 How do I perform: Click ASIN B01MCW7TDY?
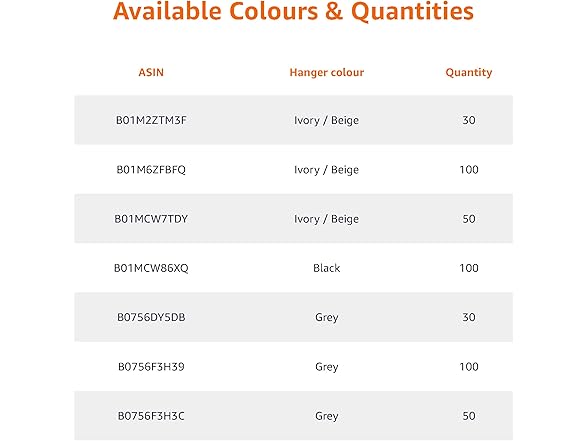151,219
